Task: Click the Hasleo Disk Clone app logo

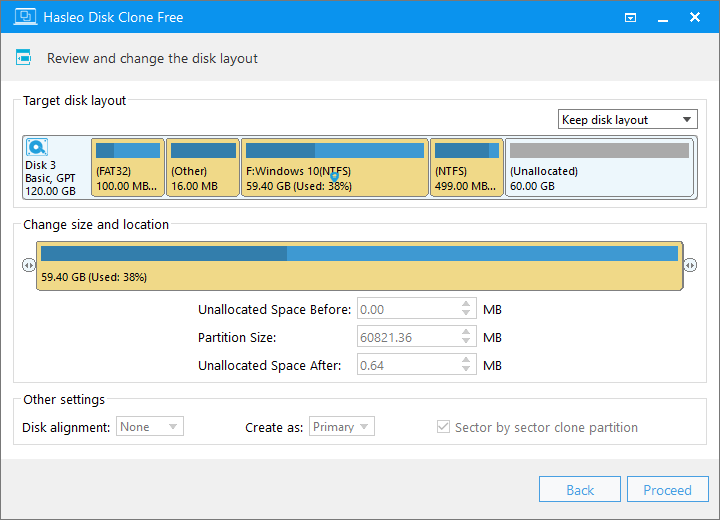Action: 25,17
